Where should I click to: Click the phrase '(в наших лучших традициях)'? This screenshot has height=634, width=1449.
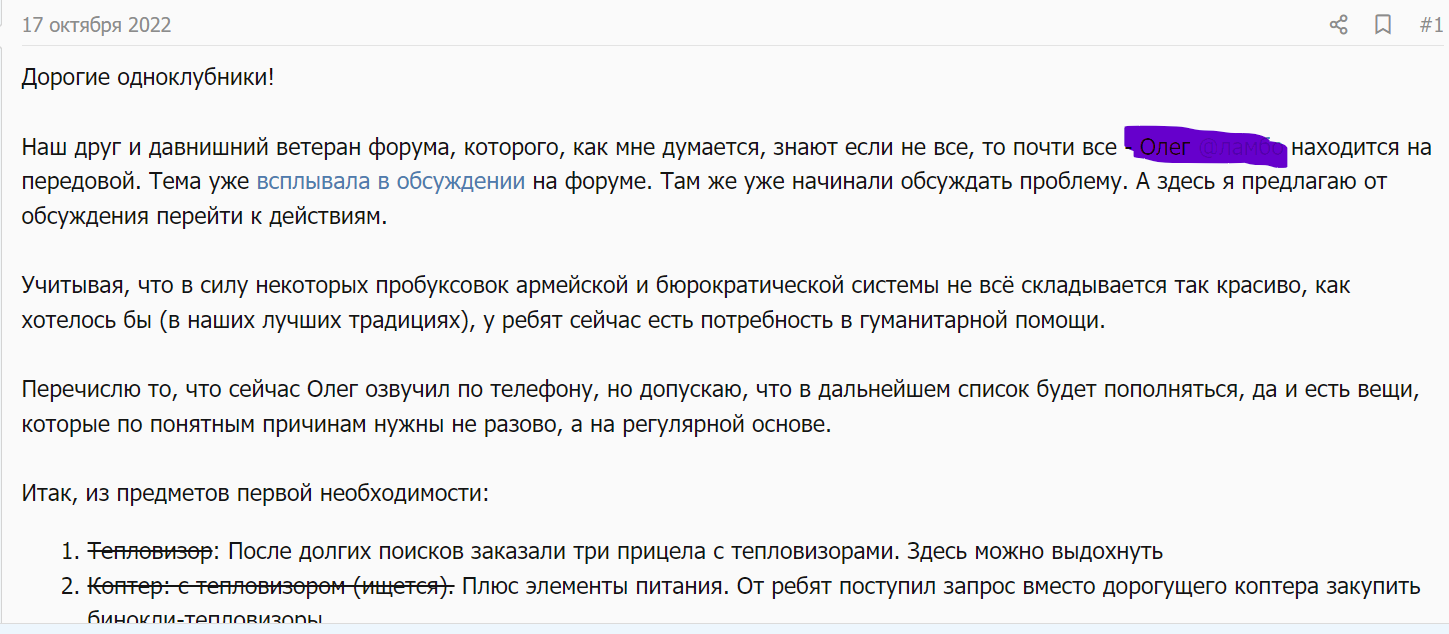[x=298, y=321]
